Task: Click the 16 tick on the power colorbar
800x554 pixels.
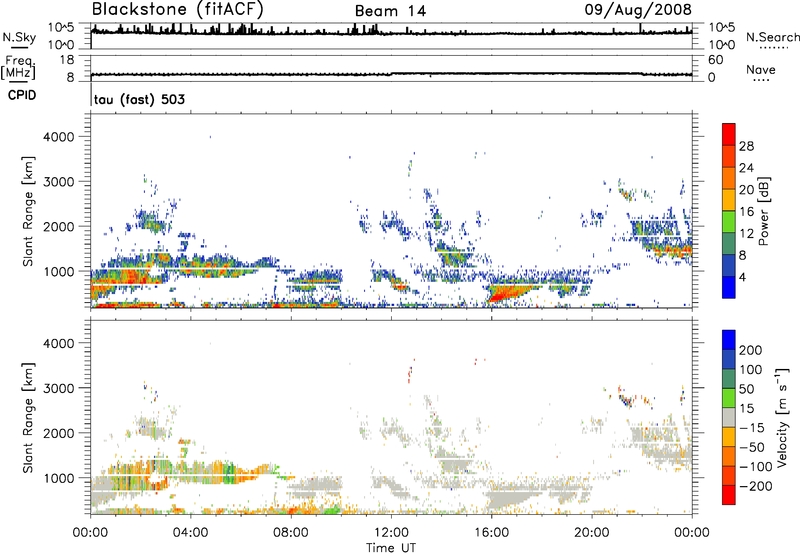Action: click(x=746, y=212)
